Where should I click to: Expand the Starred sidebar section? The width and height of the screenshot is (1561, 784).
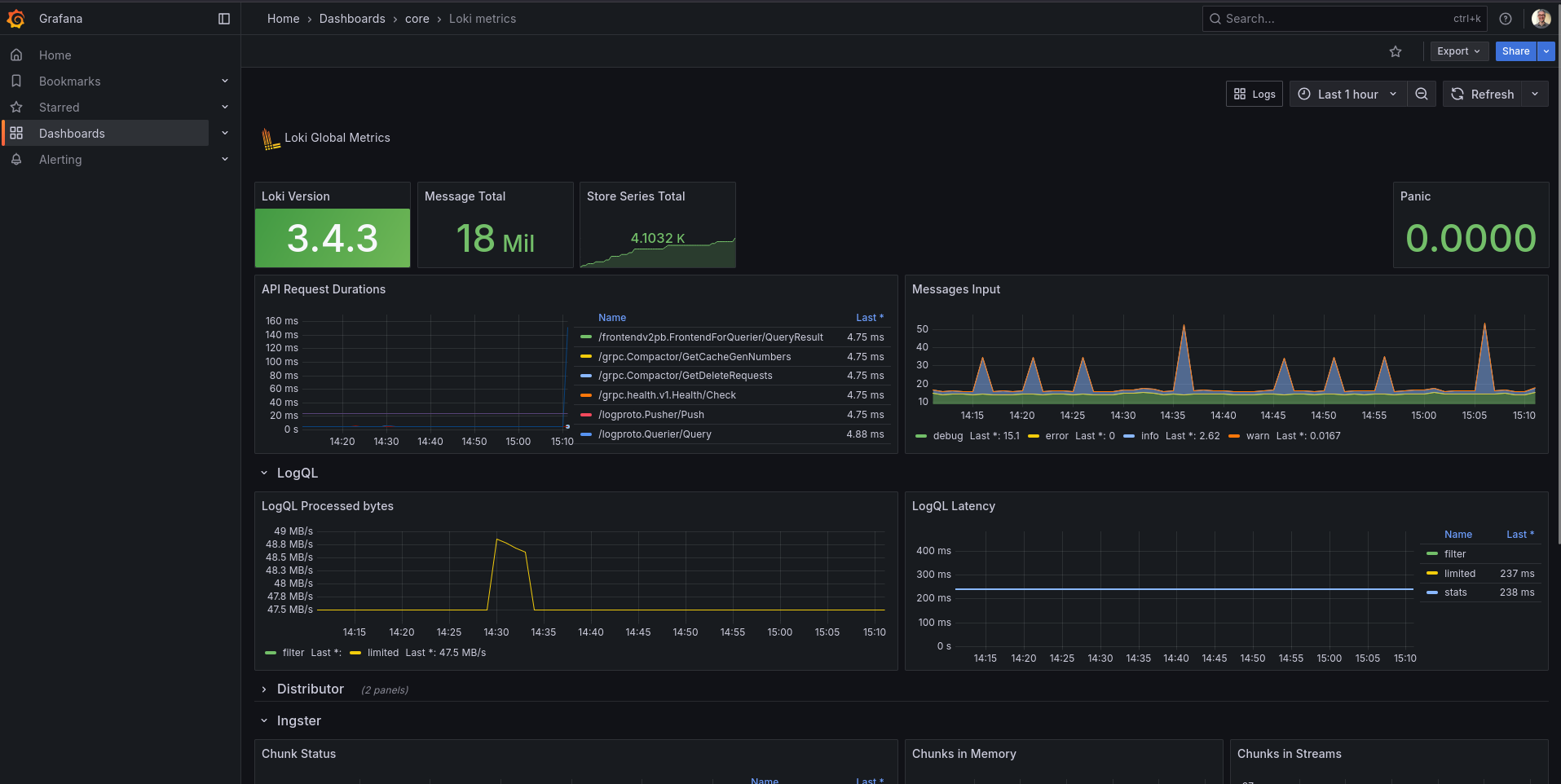[225, 108]
